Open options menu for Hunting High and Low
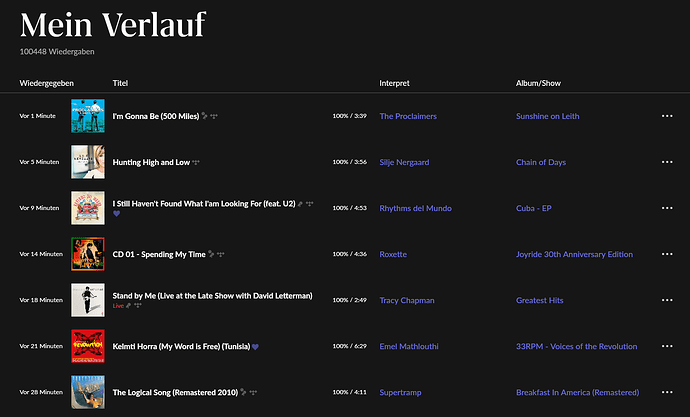 tap(667, 162)
